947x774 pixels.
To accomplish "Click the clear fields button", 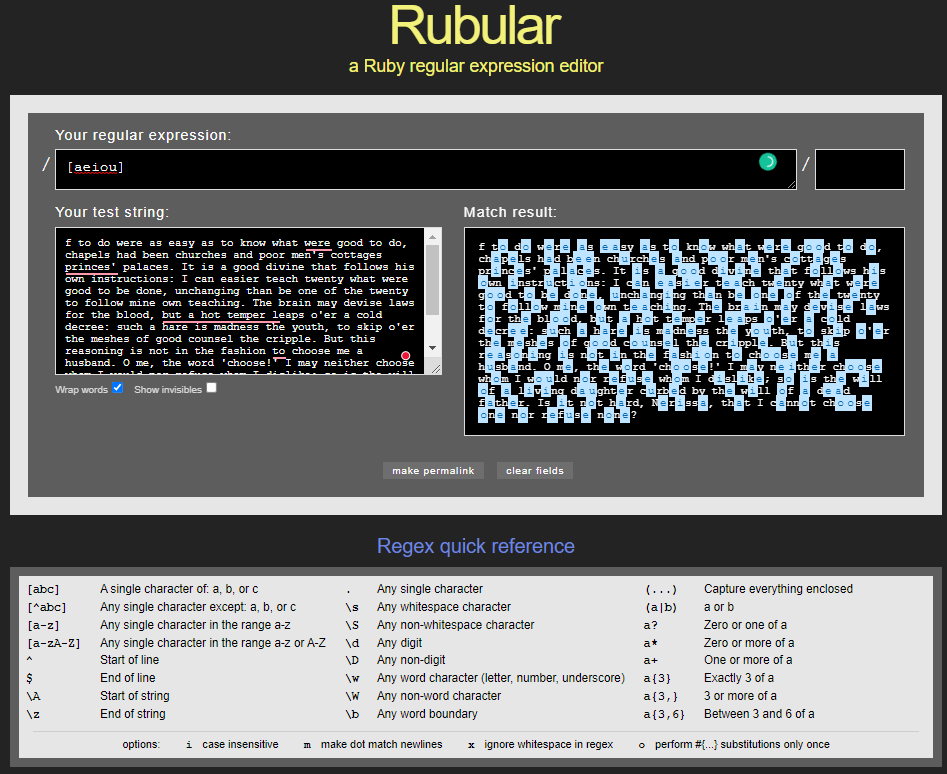I will tap(534, 470).
